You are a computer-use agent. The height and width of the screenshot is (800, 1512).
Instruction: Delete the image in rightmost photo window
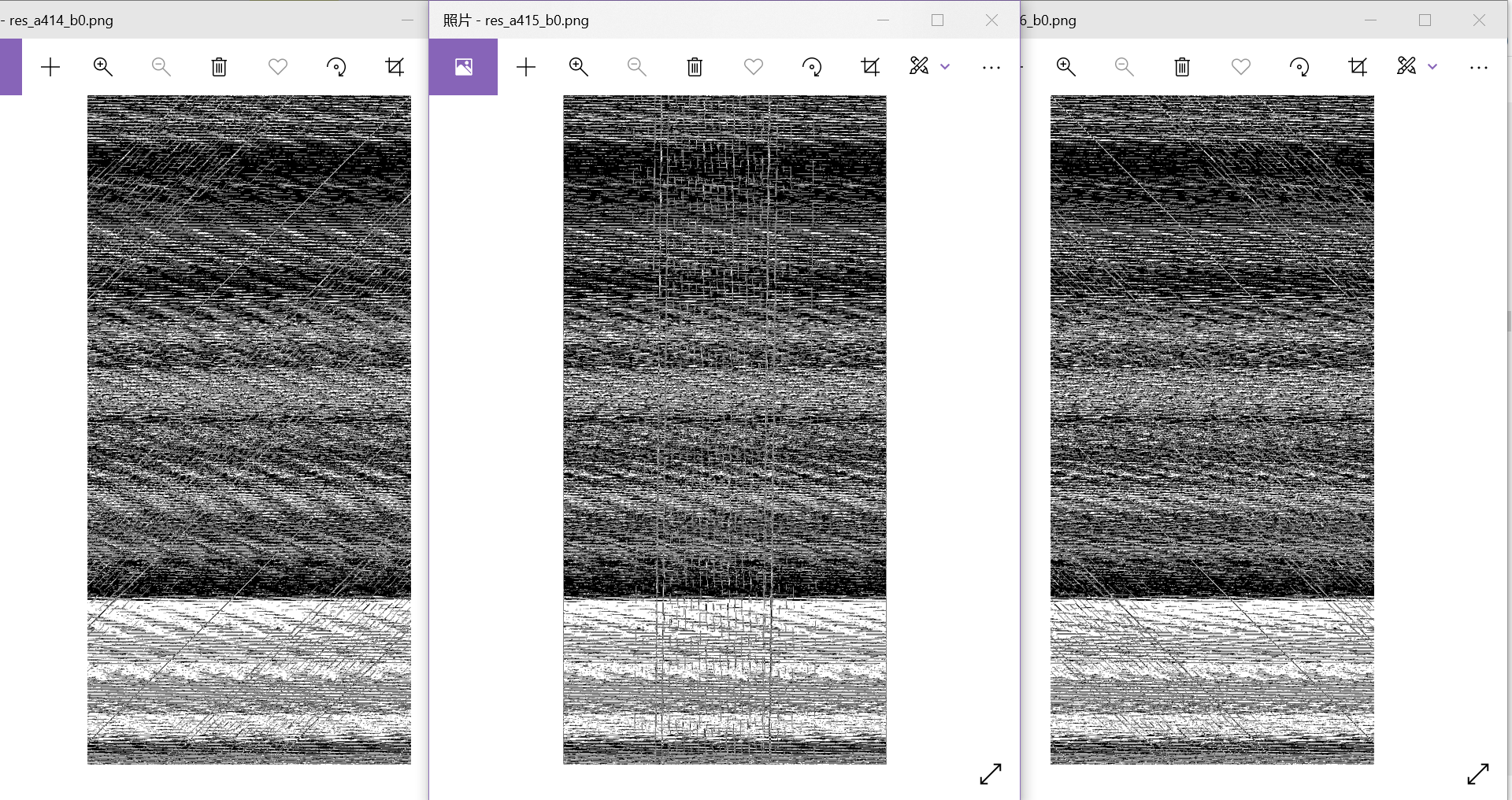(1183, 67)
